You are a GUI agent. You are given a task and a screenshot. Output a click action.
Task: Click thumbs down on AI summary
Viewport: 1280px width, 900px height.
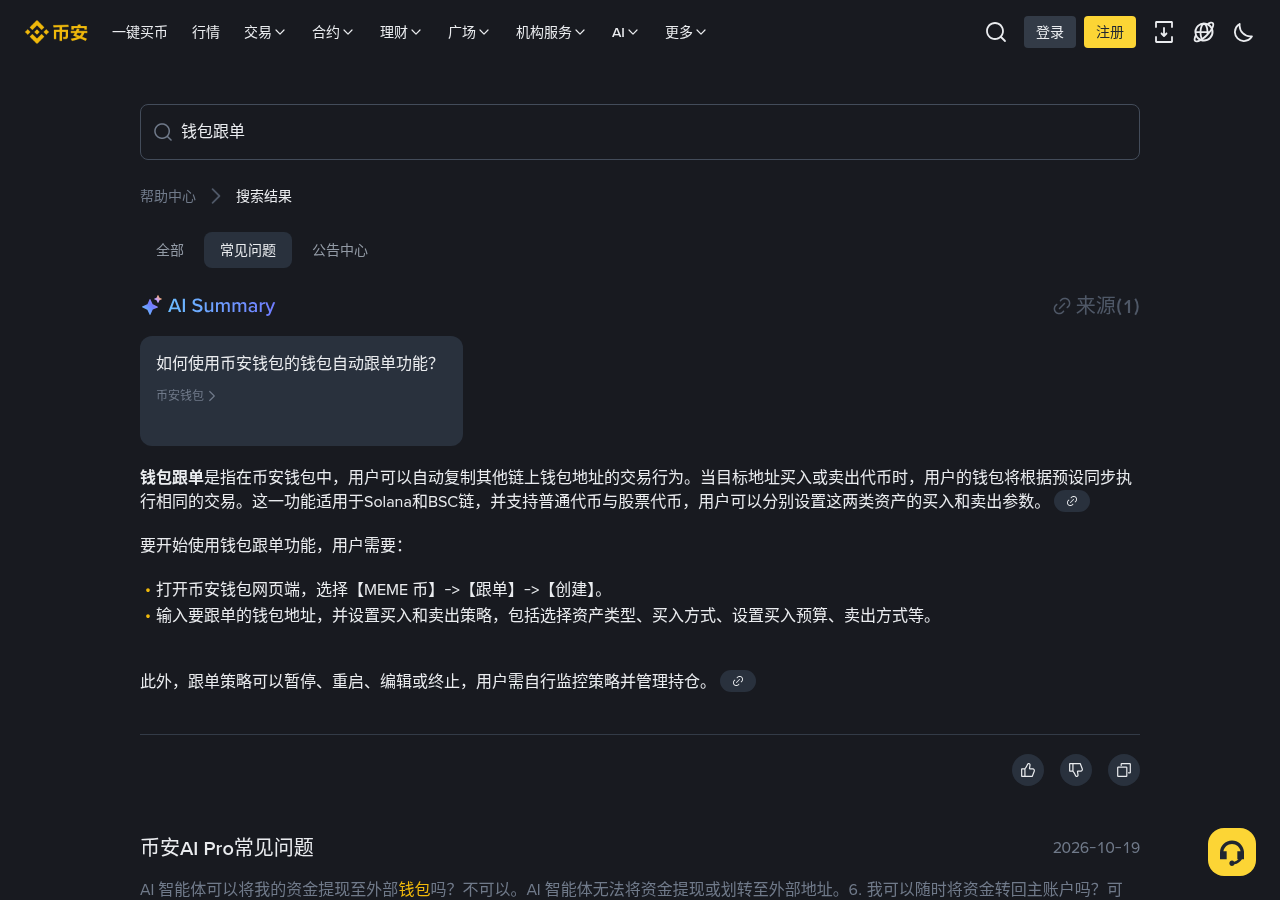pyautogui.click(x=1076, y=770)
